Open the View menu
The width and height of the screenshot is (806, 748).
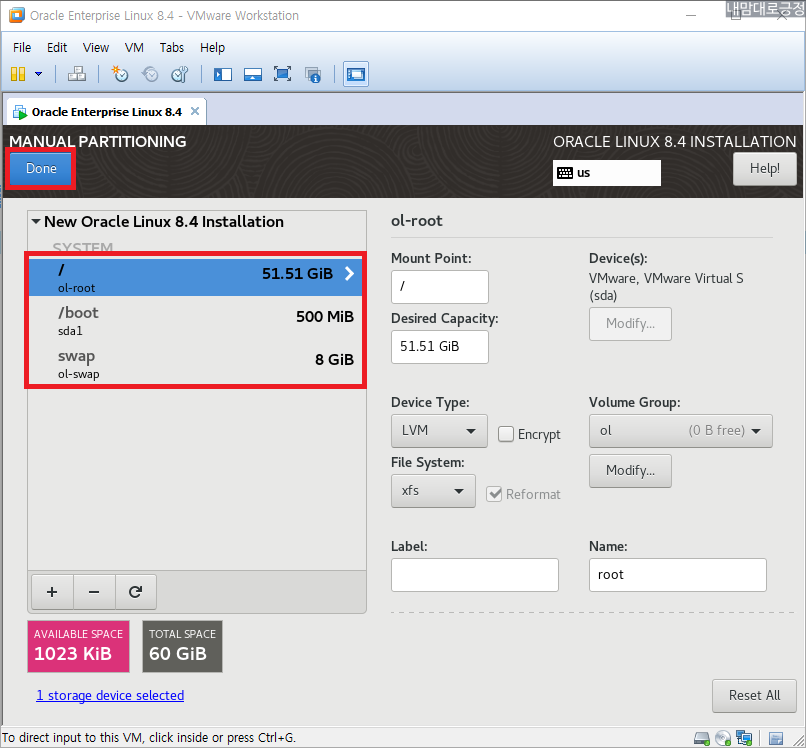(x=96, y=48)
